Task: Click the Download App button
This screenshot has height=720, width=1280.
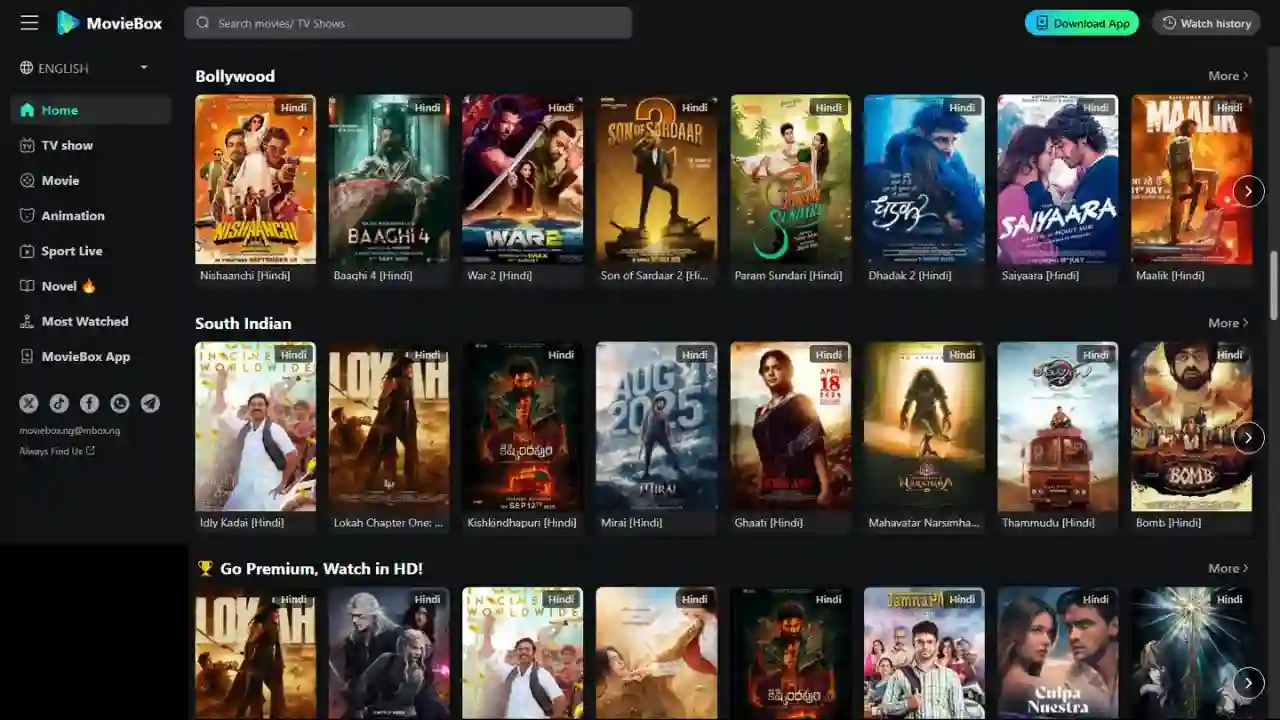Action: pos(1081,22)
